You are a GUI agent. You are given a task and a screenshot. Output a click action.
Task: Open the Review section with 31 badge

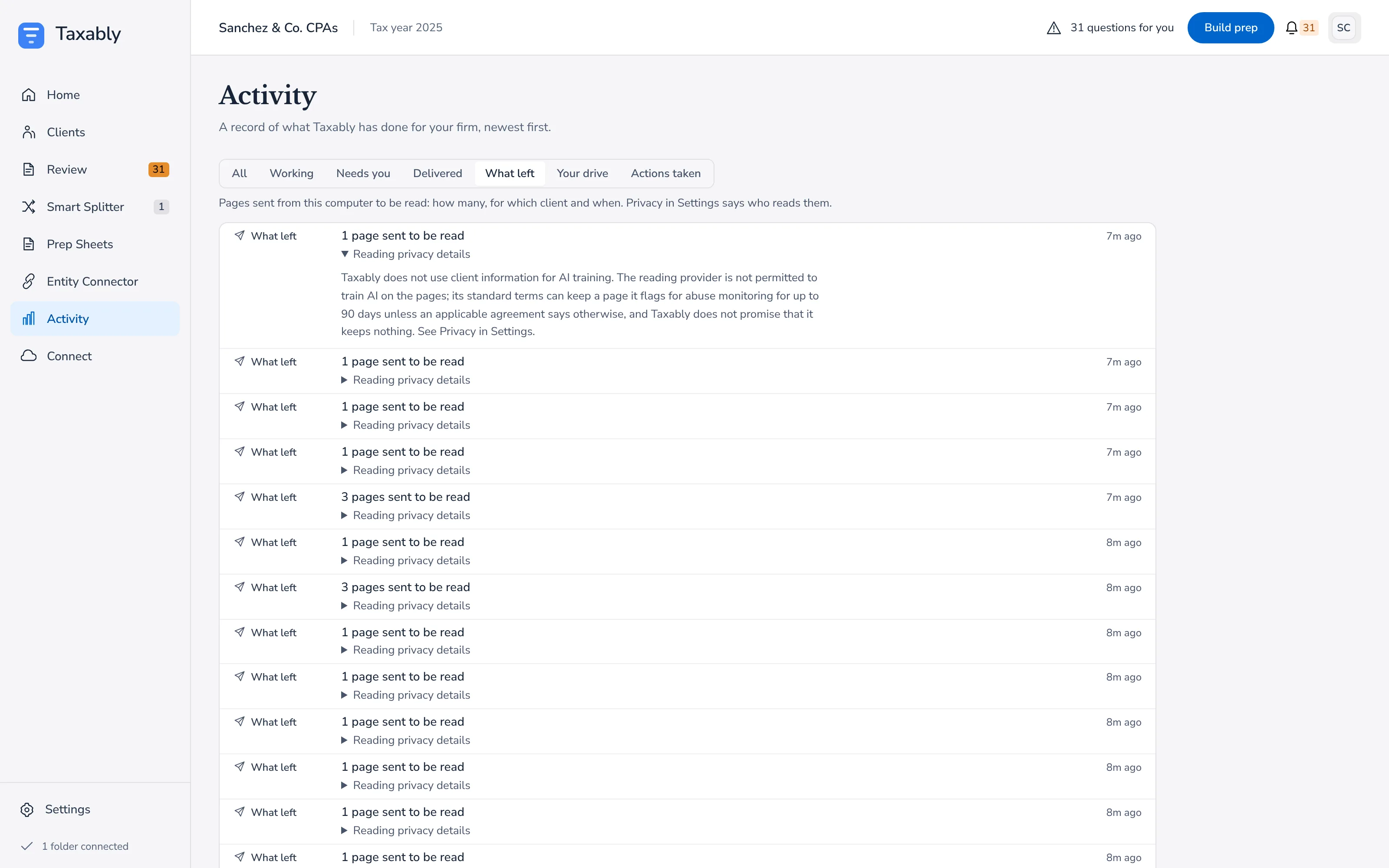point(95,169)
